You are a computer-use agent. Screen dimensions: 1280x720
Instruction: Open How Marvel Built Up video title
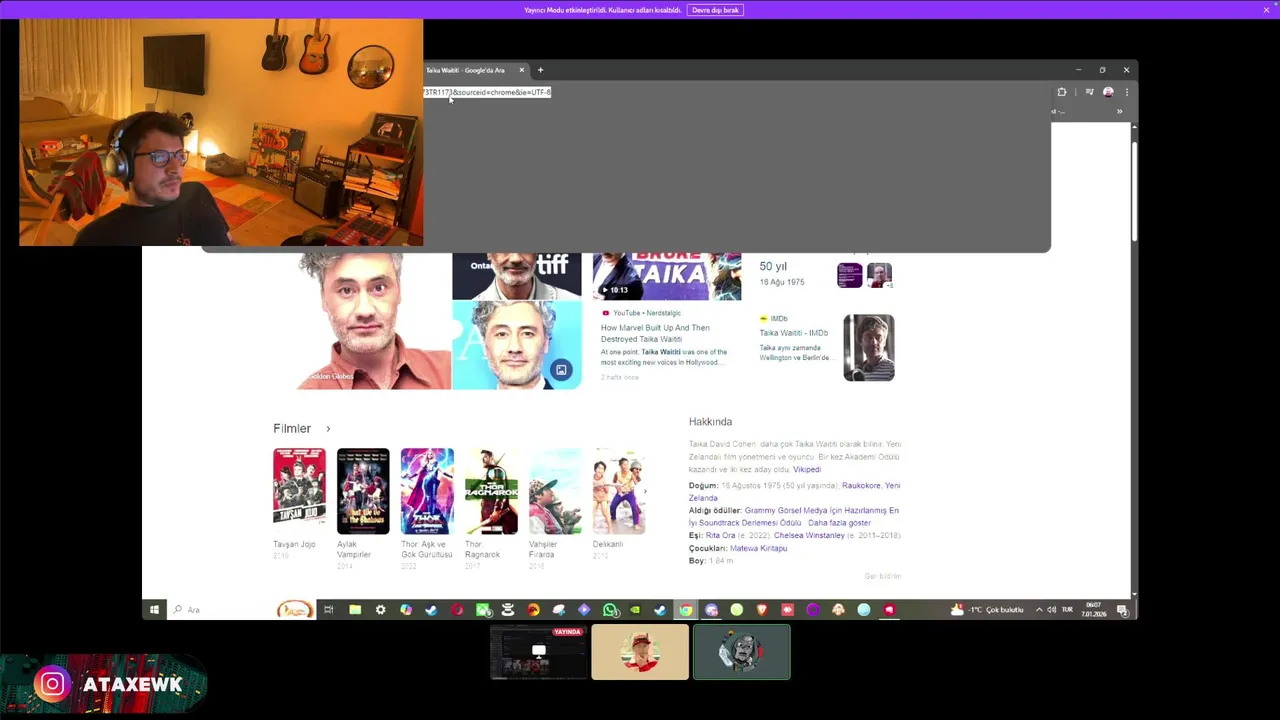[x=655, y=334]
